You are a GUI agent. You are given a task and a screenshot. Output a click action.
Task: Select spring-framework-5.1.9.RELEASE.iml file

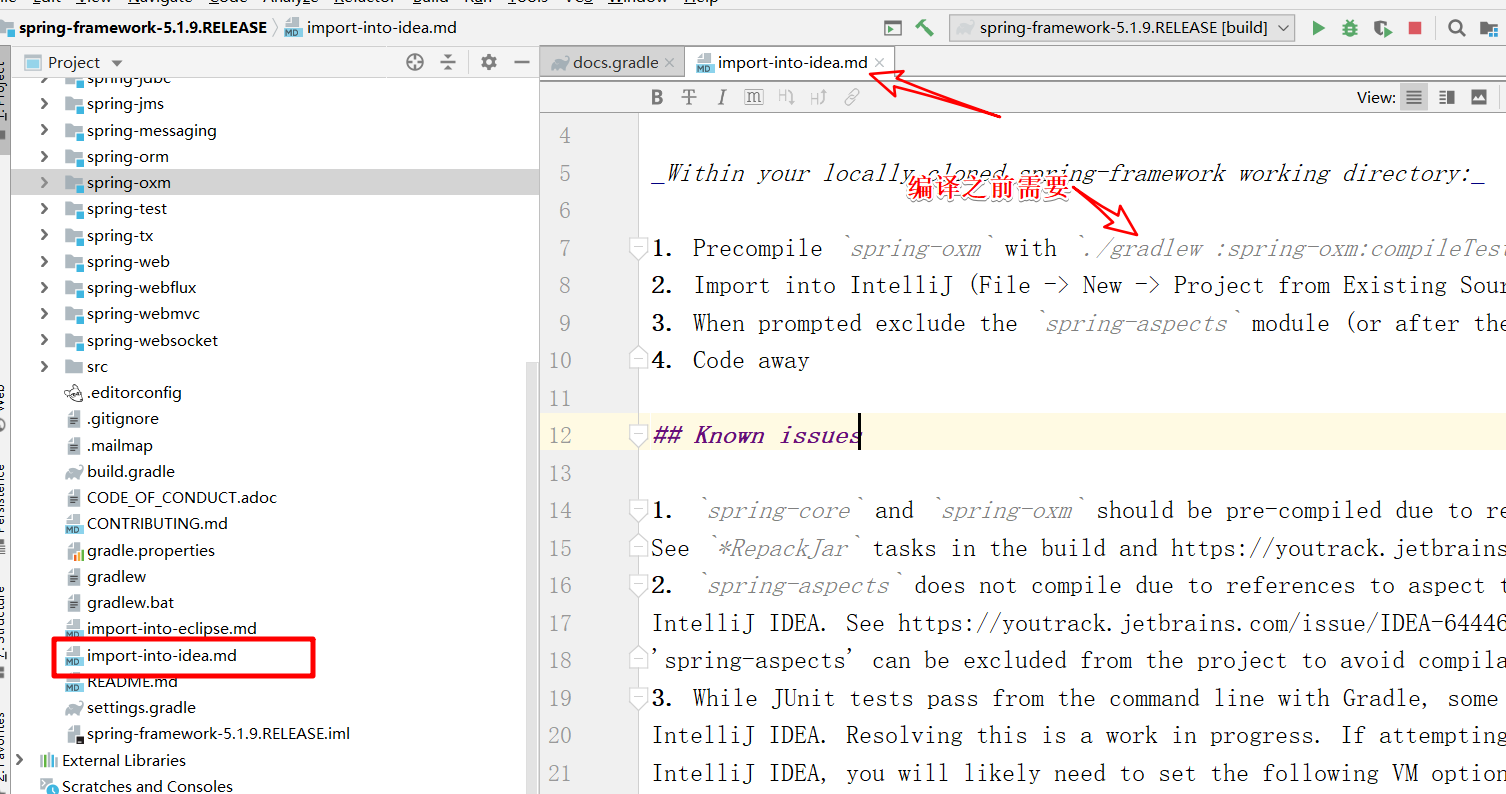coord(218,733)
